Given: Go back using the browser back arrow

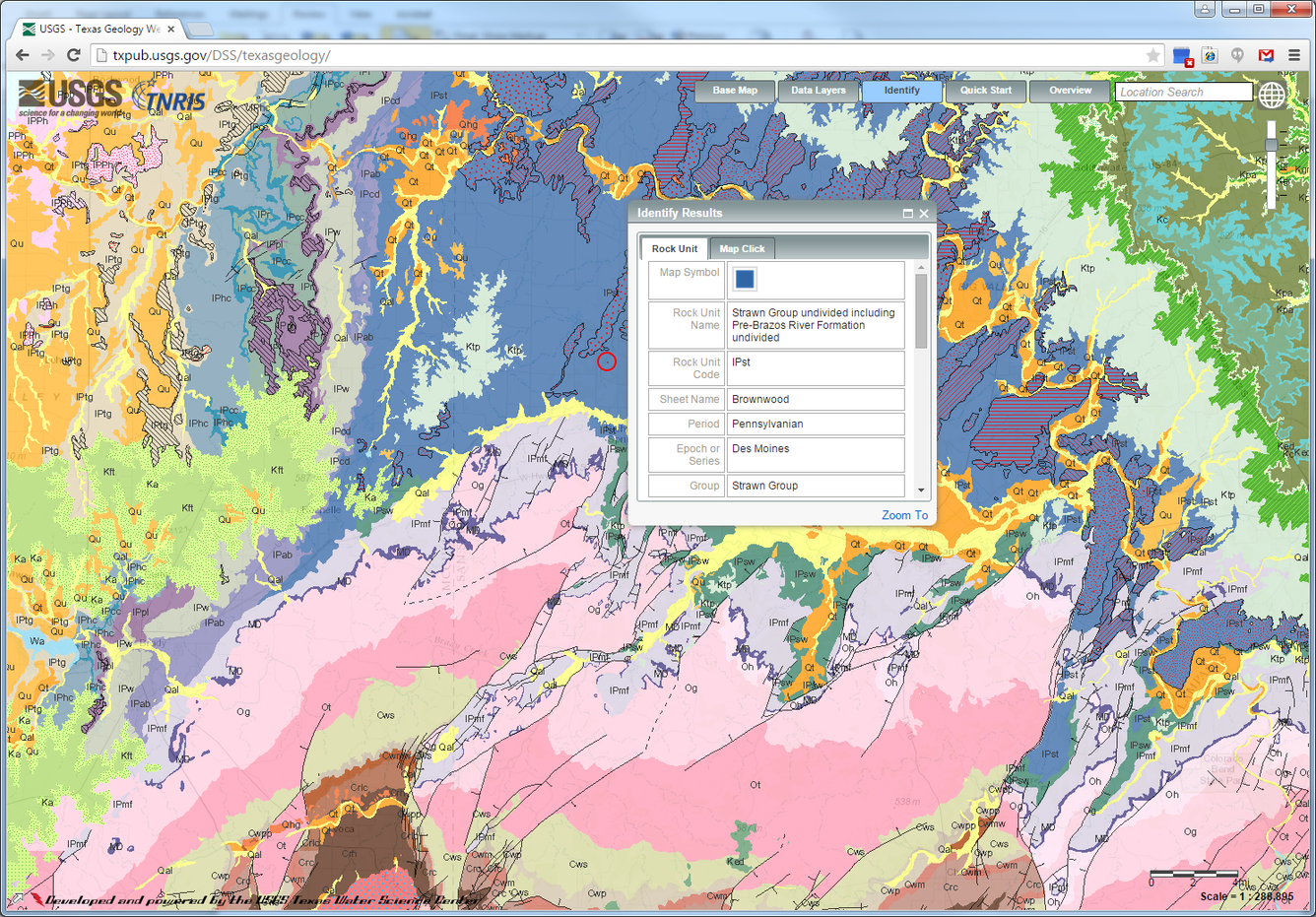Looking at the screenshot, I should (23, 55).
